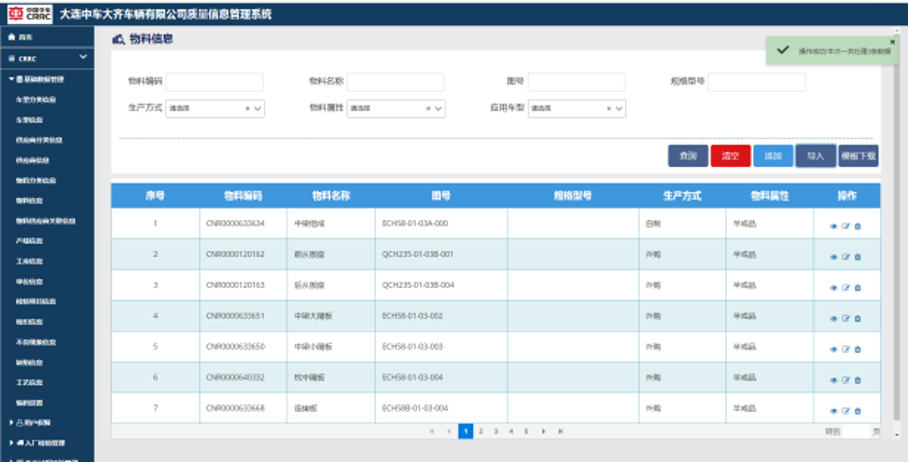Clear the 应用车型 selection with the x

coord(609,108)
